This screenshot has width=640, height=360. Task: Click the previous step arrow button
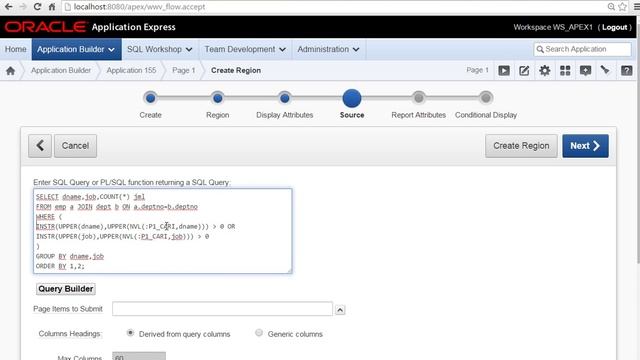point(40,146)
